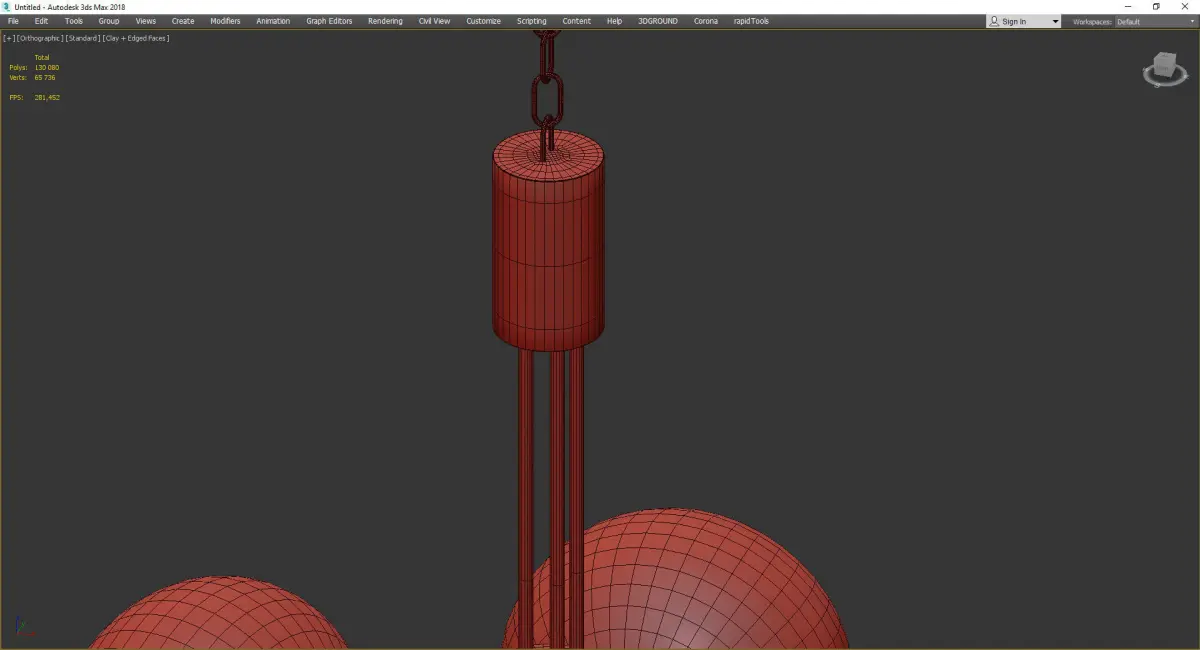Open the Corona menu

[x=706, y=21]
